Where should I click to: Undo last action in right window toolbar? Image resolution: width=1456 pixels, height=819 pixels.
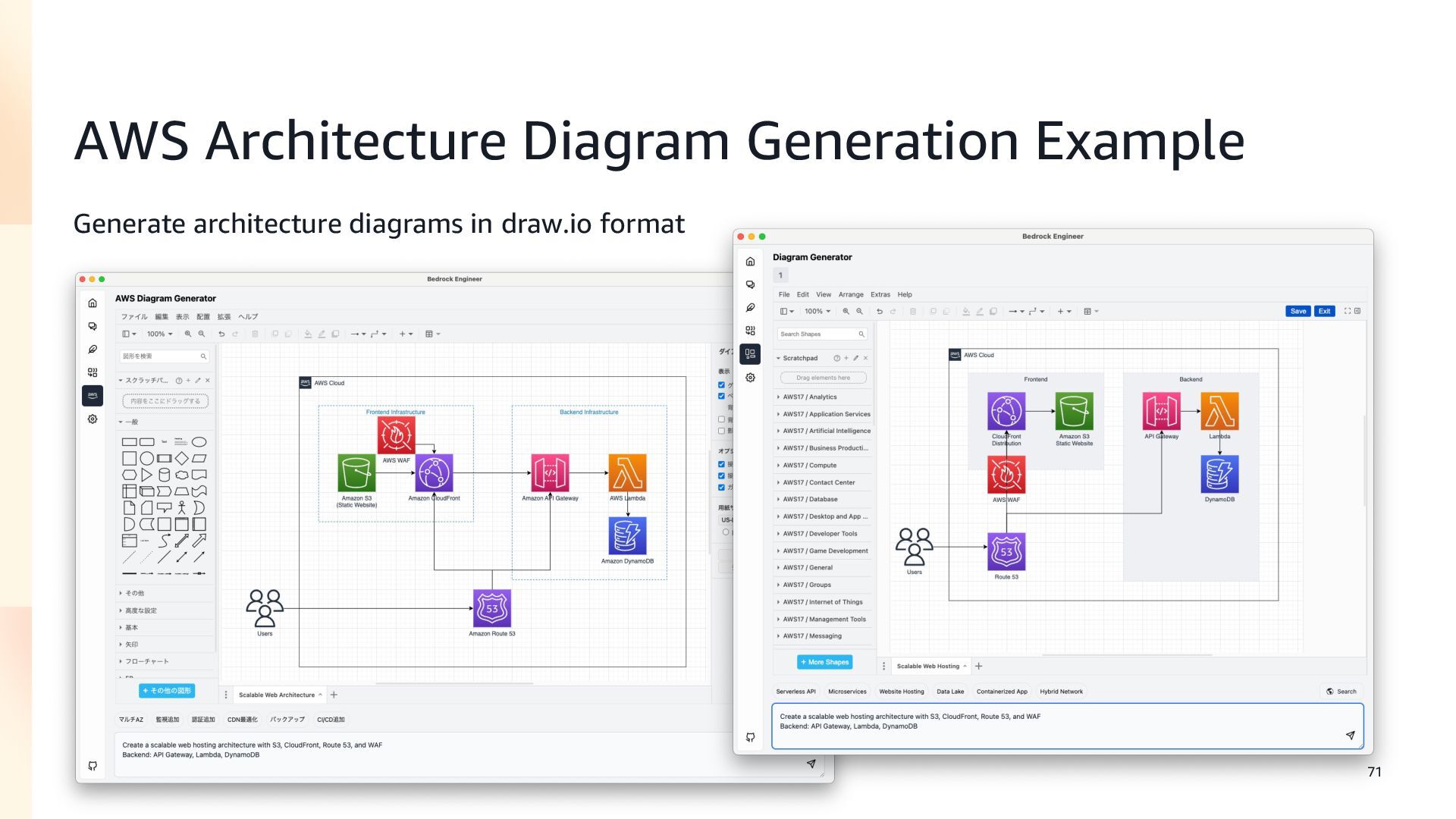click(880, 312)
